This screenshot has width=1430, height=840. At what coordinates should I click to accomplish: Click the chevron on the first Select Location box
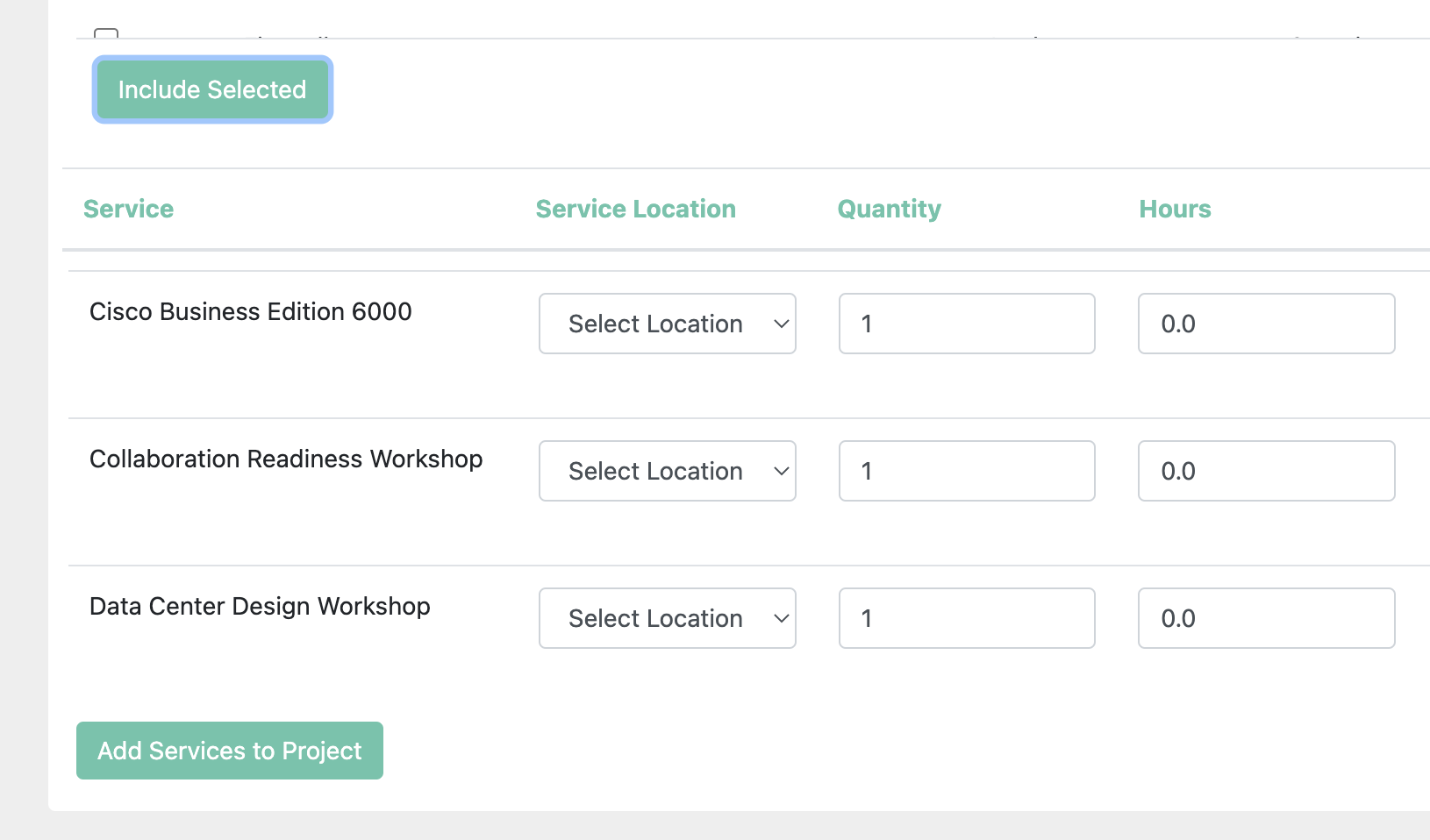tap(780, 324)
